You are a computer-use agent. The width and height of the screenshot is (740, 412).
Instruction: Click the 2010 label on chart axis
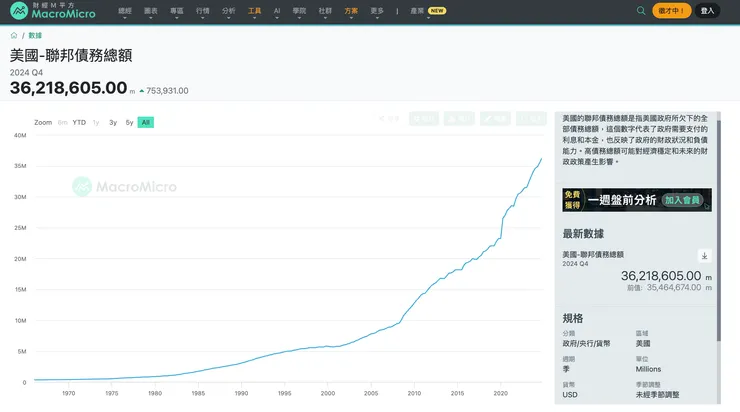click(x=414, y=393)
